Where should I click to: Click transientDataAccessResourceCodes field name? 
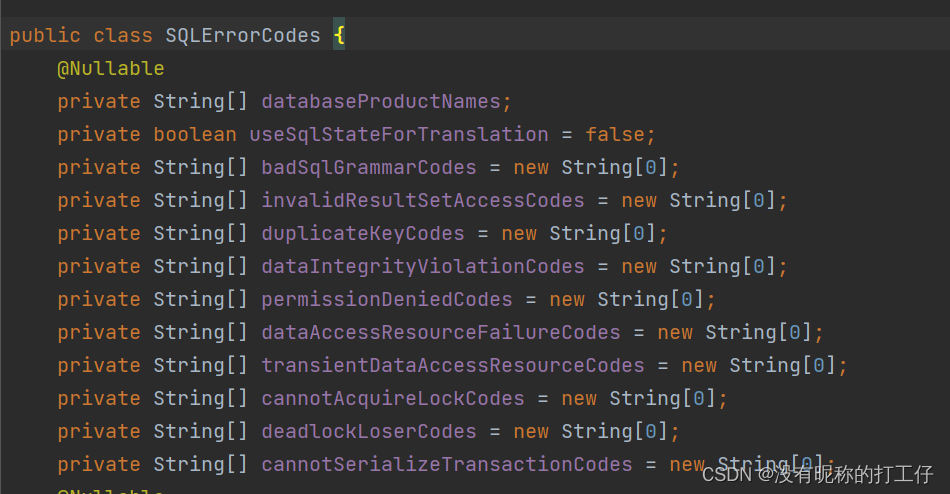tap(452, 366)
